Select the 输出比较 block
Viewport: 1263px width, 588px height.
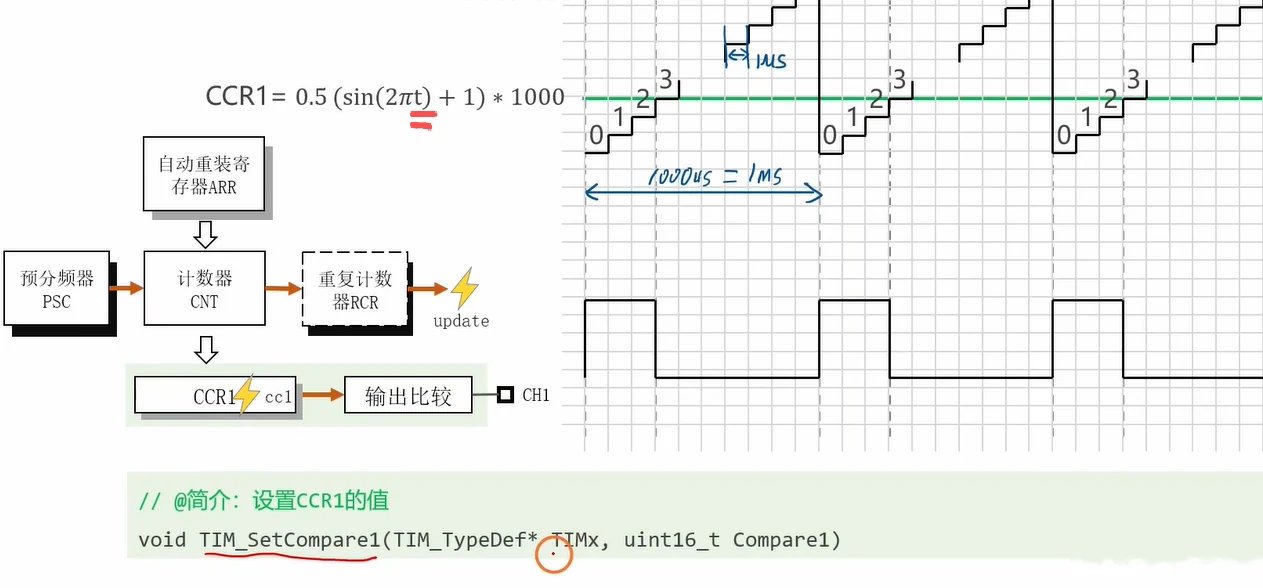coord(407,396)
